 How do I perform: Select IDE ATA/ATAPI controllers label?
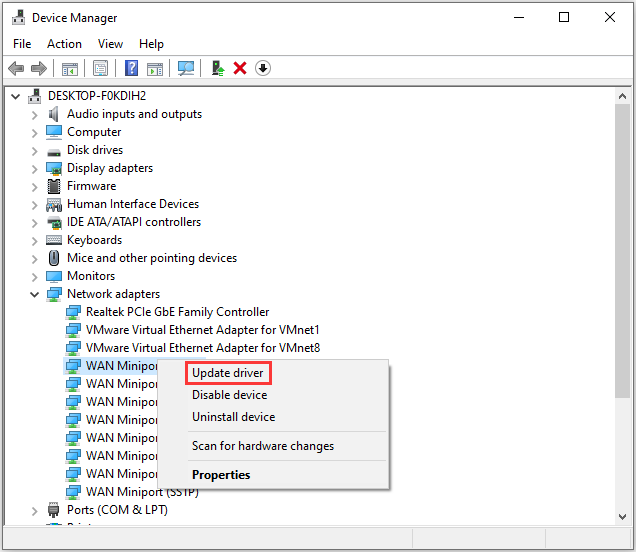click(x=134, y=222)
